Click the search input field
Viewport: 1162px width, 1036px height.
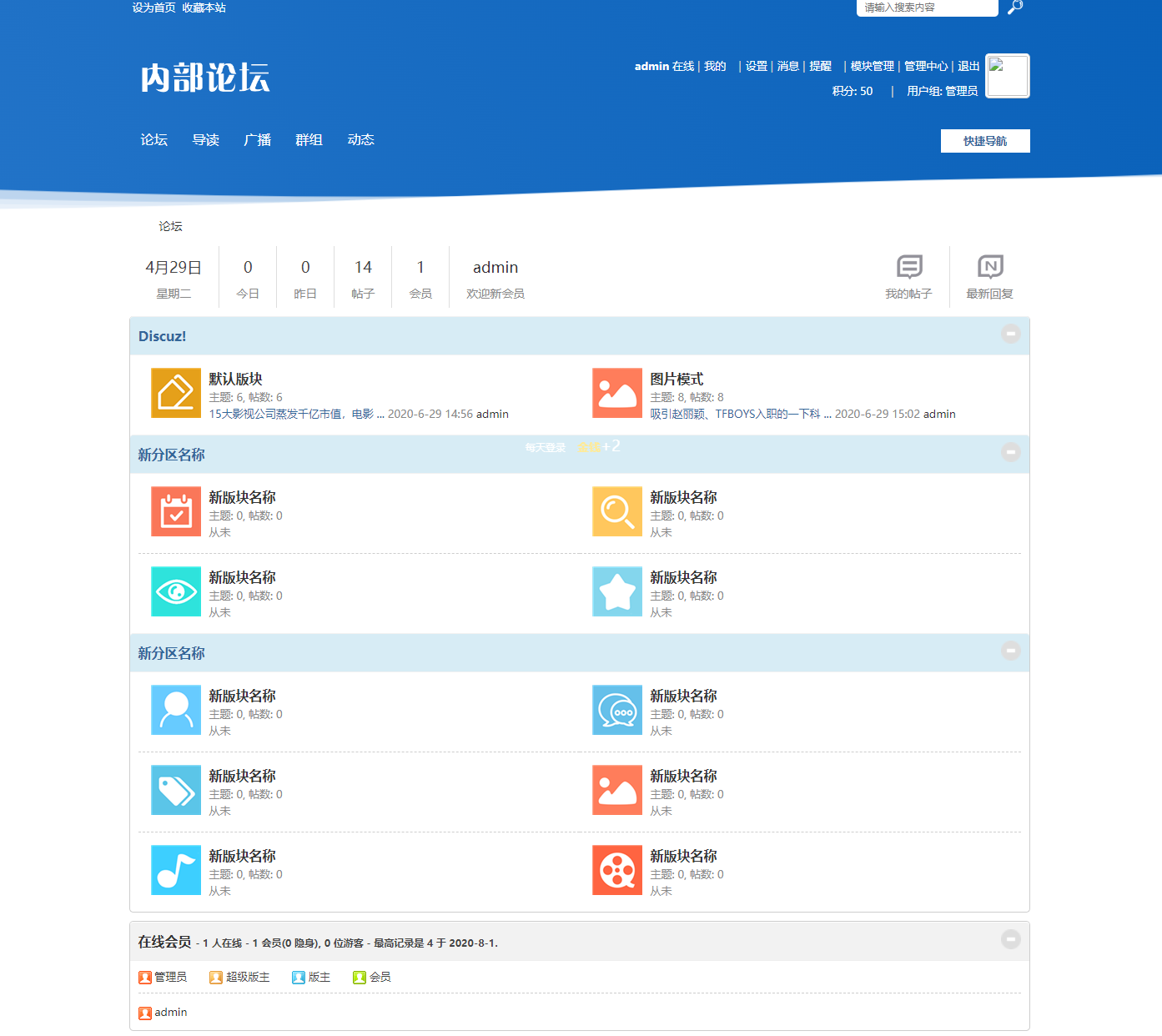click(926, 8)
